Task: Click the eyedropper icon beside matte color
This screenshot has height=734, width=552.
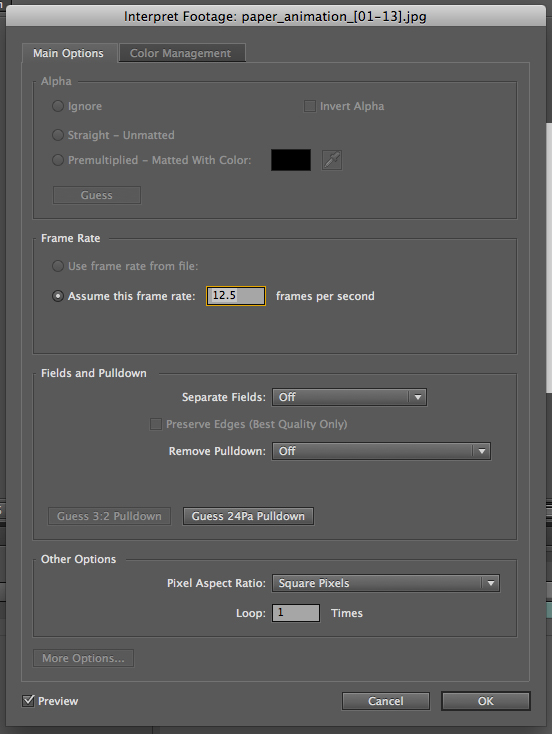Action: coord(332,160)
